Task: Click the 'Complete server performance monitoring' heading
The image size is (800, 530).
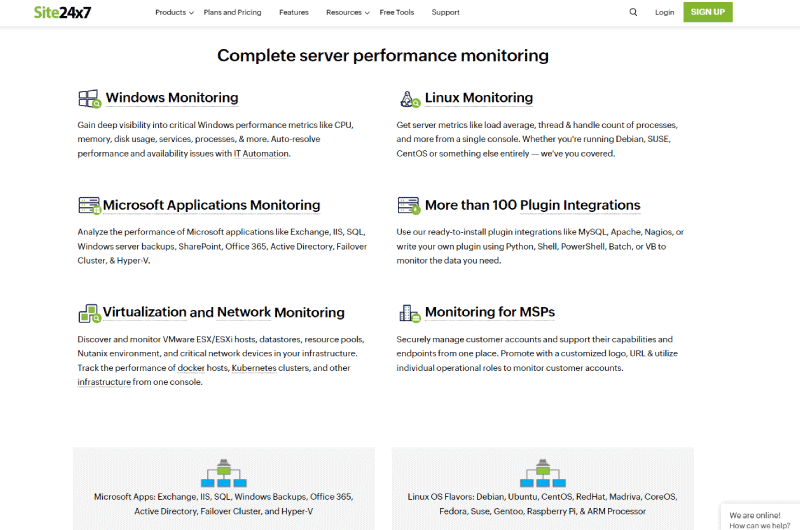Action: point(383,55)
